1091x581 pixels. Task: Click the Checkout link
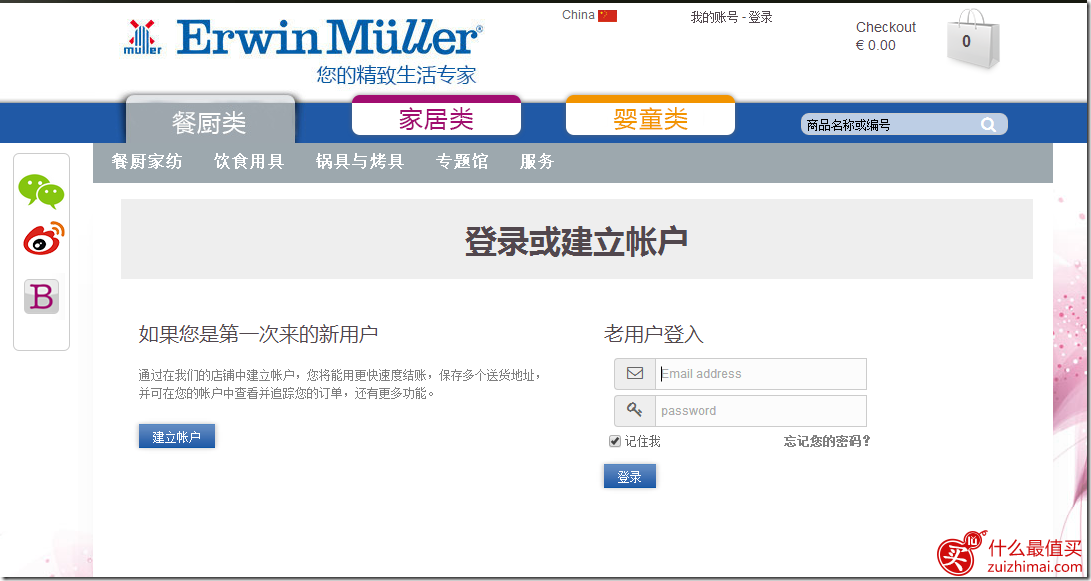tap(886, 27)
